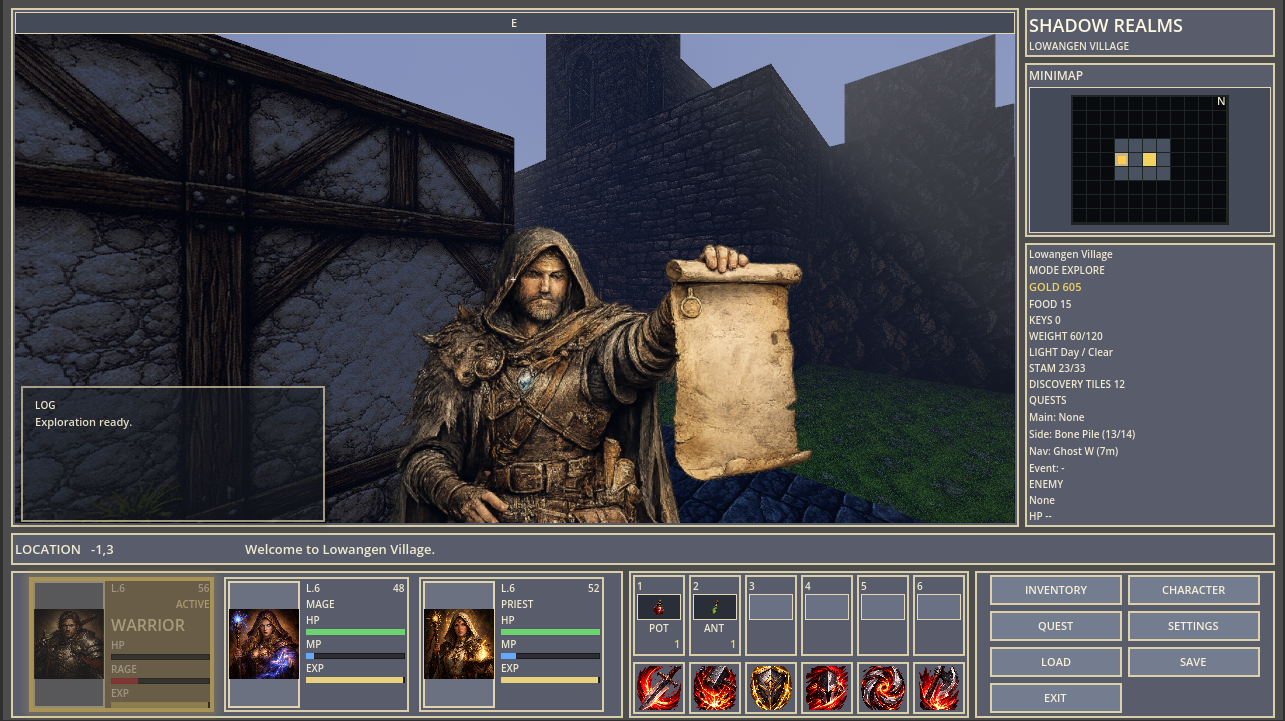Click the Mage's green HP bar
Screen dimensions: 1285x721
pyautogui.click(x=355, y=632)
